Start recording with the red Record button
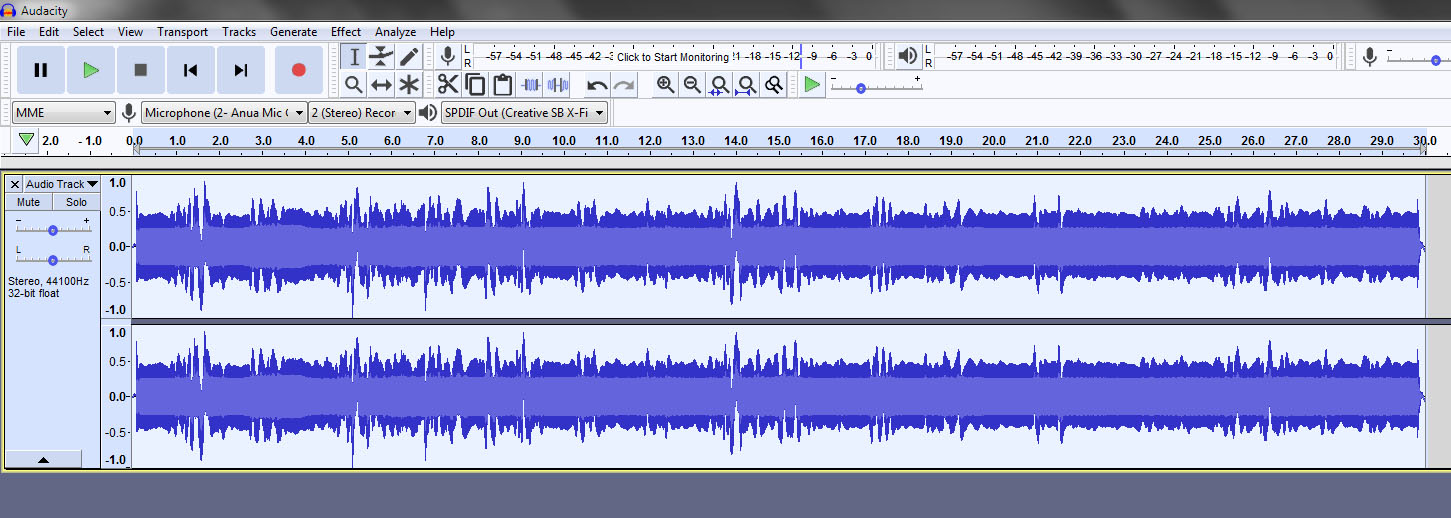The height and width of the screenshot is (518, 1451). tap(298, 70)
